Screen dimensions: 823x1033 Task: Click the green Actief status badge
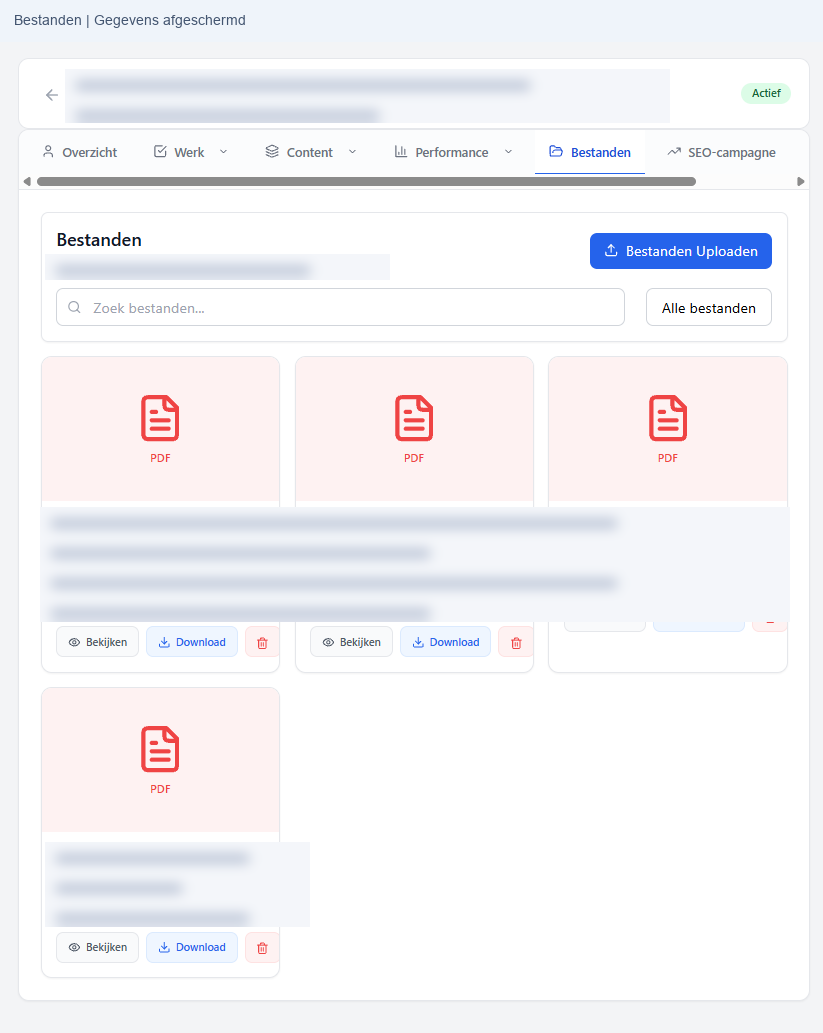click(x=766, y=93)
